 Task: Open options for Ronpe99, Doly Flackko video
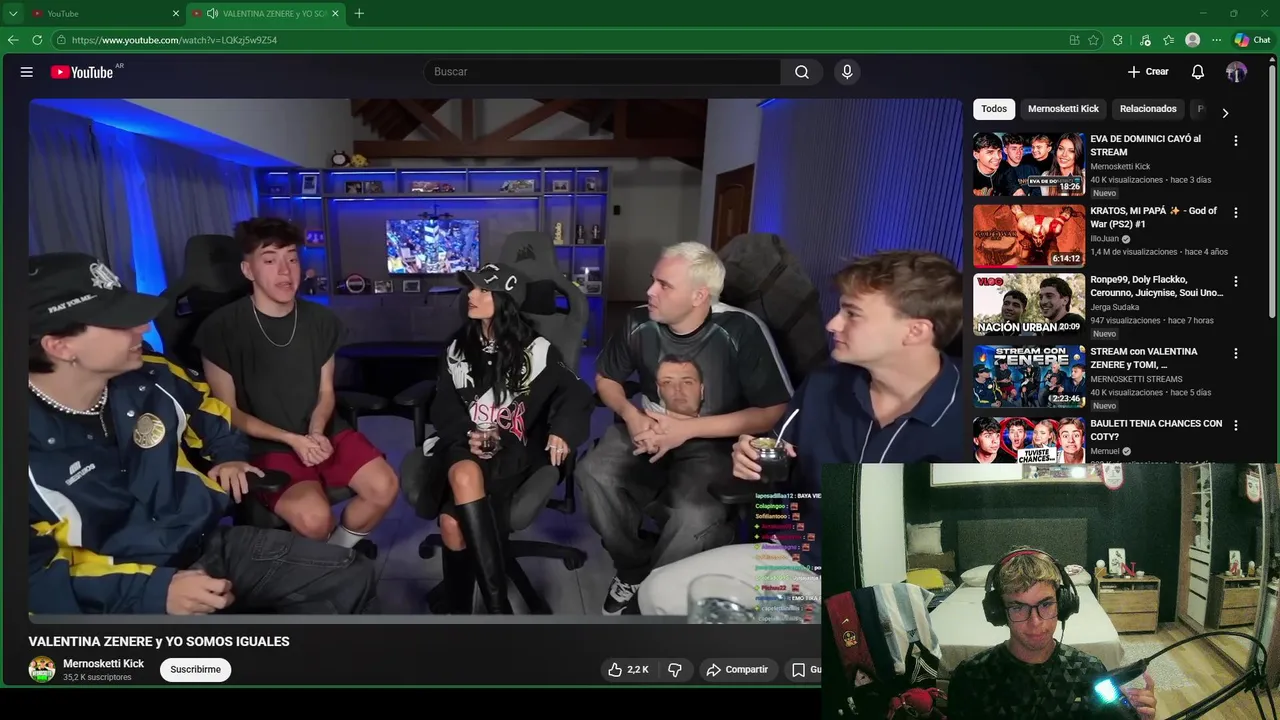point(1235,282)
